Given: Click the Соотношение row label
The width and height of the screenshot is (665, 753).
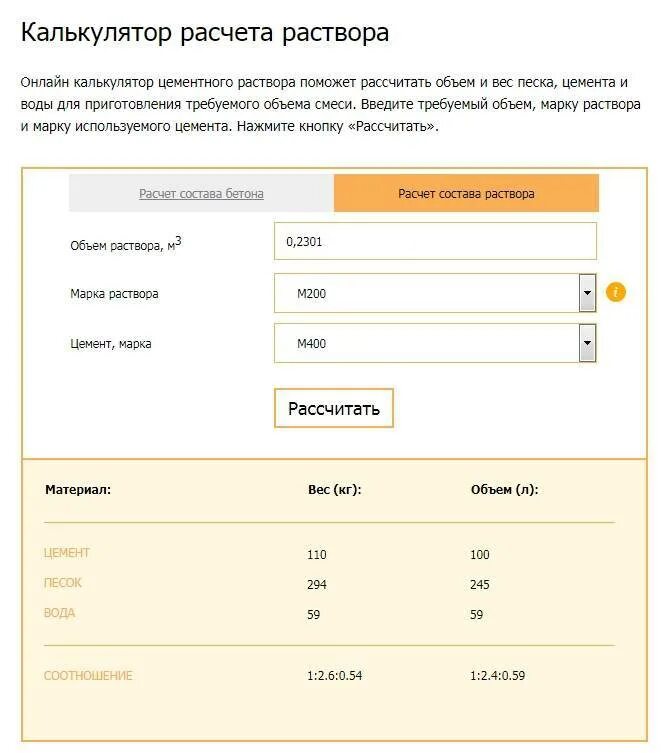Looking at the screenshot, I should coord(88,676).
